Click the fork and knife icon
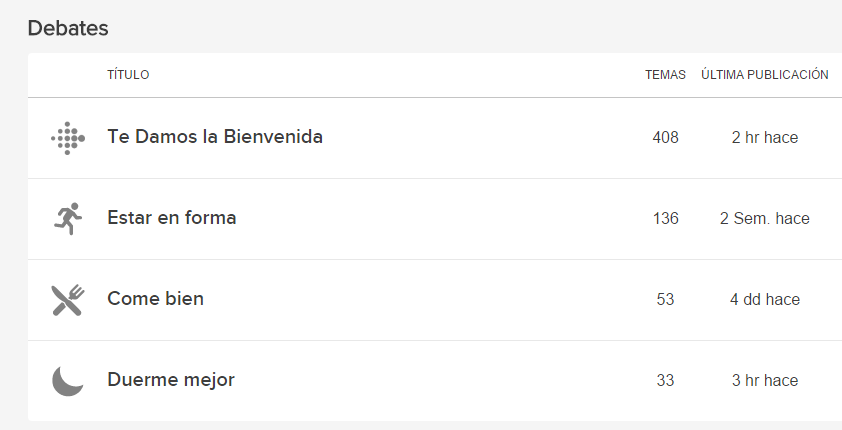 pyautogui.click(x=68, y=300)
